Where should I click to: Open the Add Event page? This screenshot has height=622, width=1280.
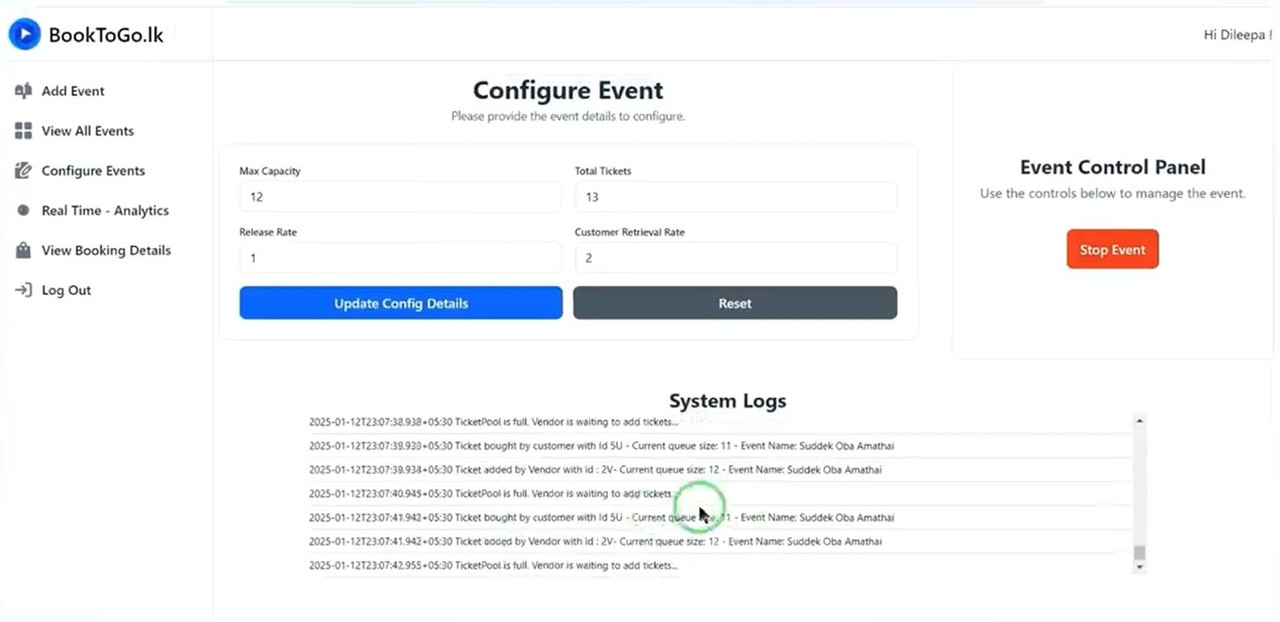pyautogui.click(x=72, y=91)
